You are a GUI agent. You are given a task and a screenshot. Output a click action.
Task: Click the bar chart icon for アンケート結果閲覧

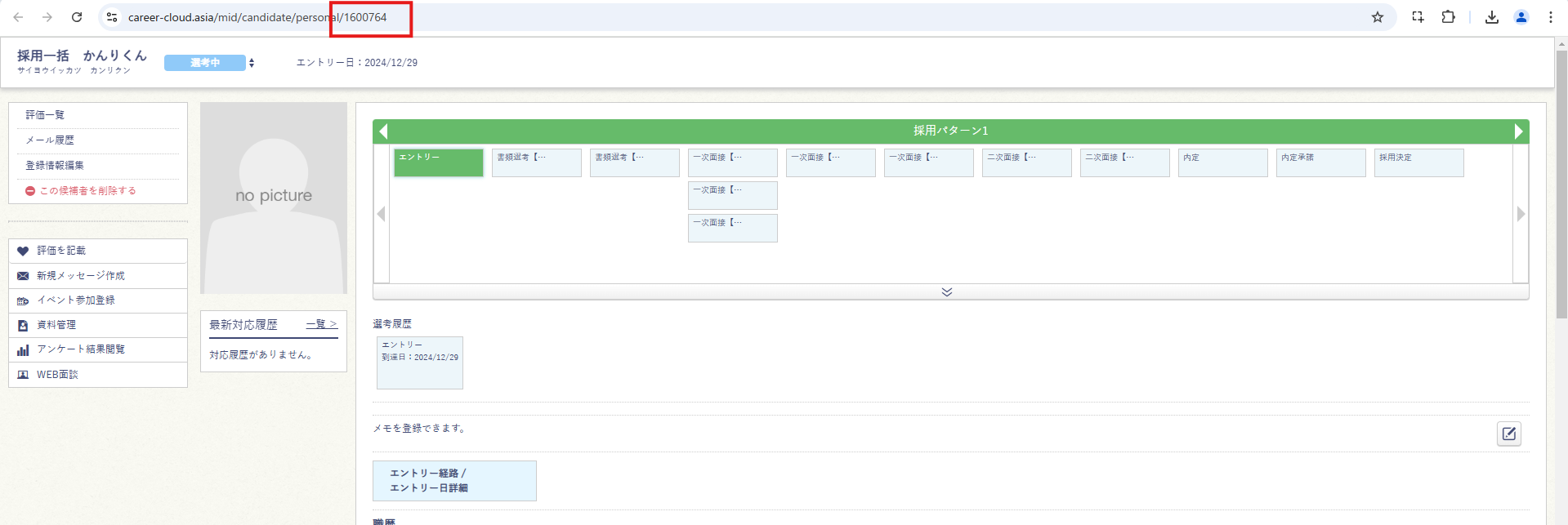[x=23, y=349]
